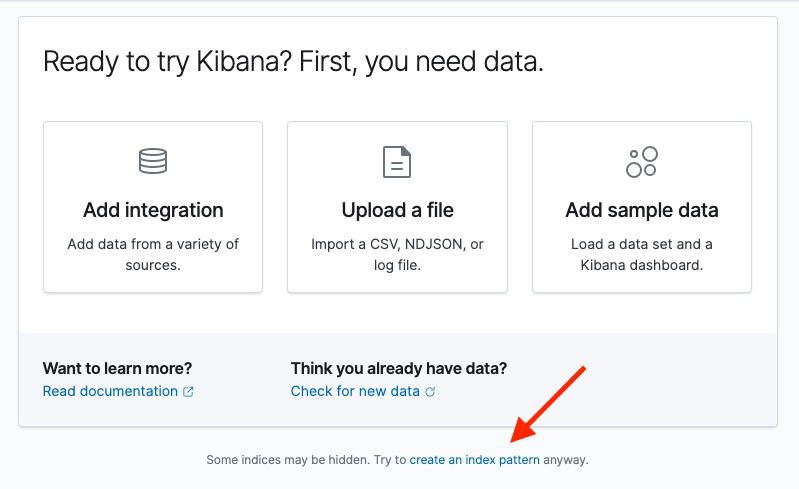This screenshot has height=489, width=799.
Task: Click the database icon for Add integration
Action: pos(153,161)
